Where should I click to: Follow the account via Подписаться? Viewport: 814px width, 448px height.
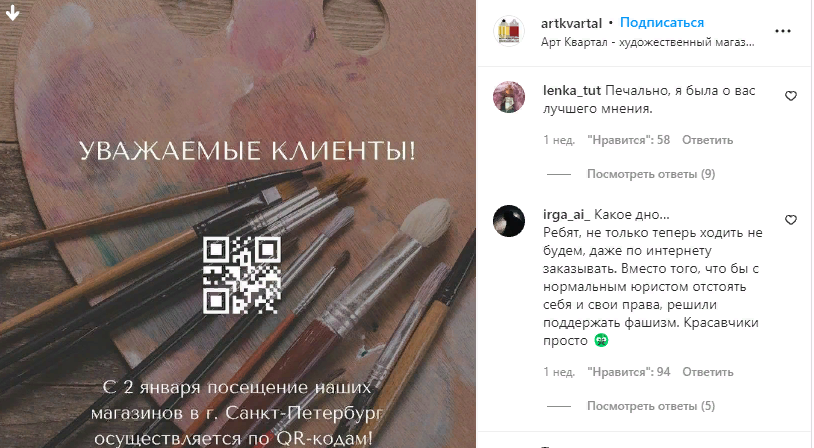662,23
